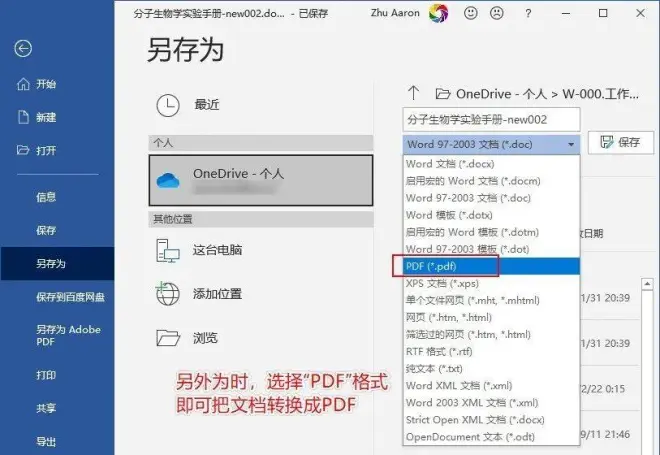Choose XPS 文档 (*.xps) format
Viewport: 660px width, 455px height.
point(491,283)
